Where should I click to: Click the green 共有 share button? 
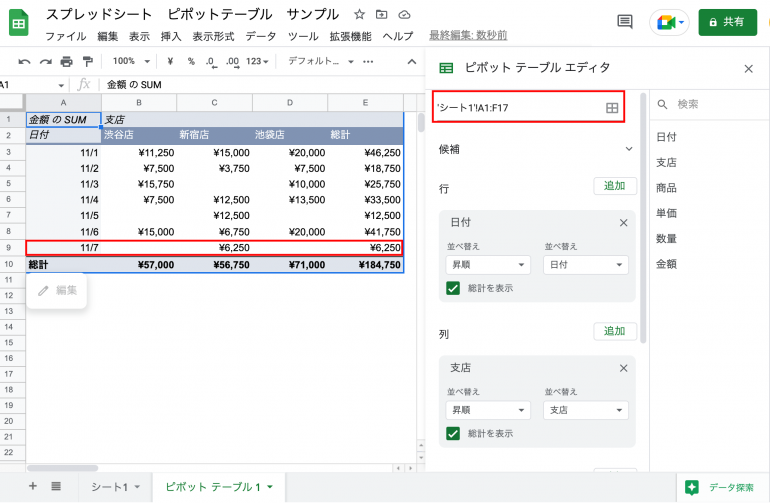click(x=727, y=22)
